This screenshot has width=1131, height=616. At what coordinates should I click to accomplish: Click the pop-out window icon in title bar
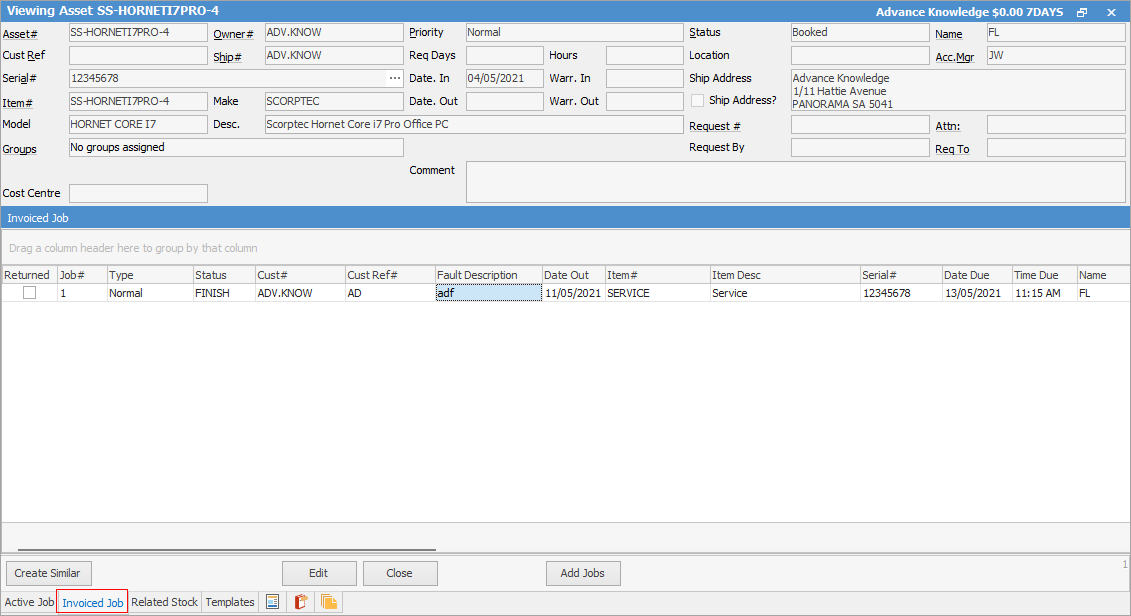click(x=1082, y=11)
